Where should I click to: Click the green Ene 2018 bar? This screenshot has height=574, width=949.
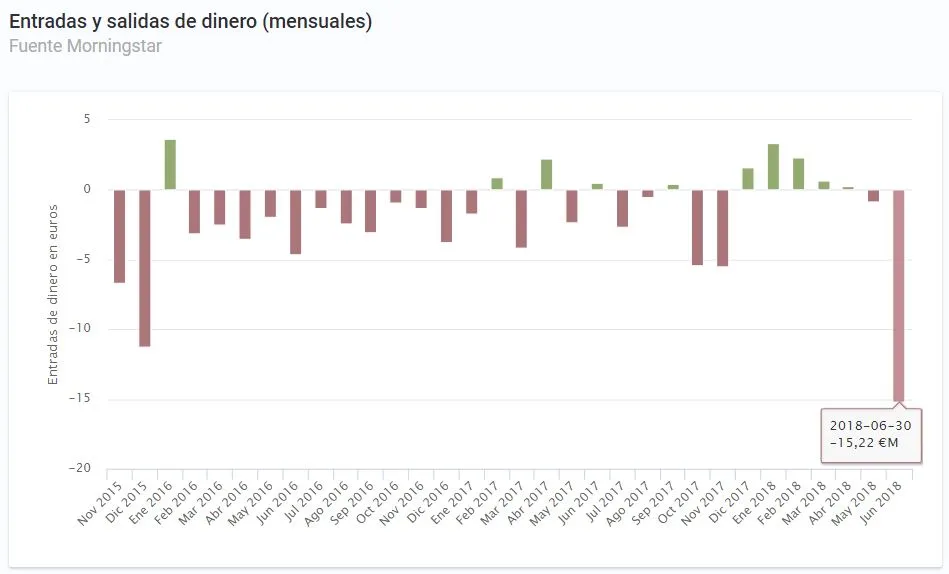pos(773,167)
